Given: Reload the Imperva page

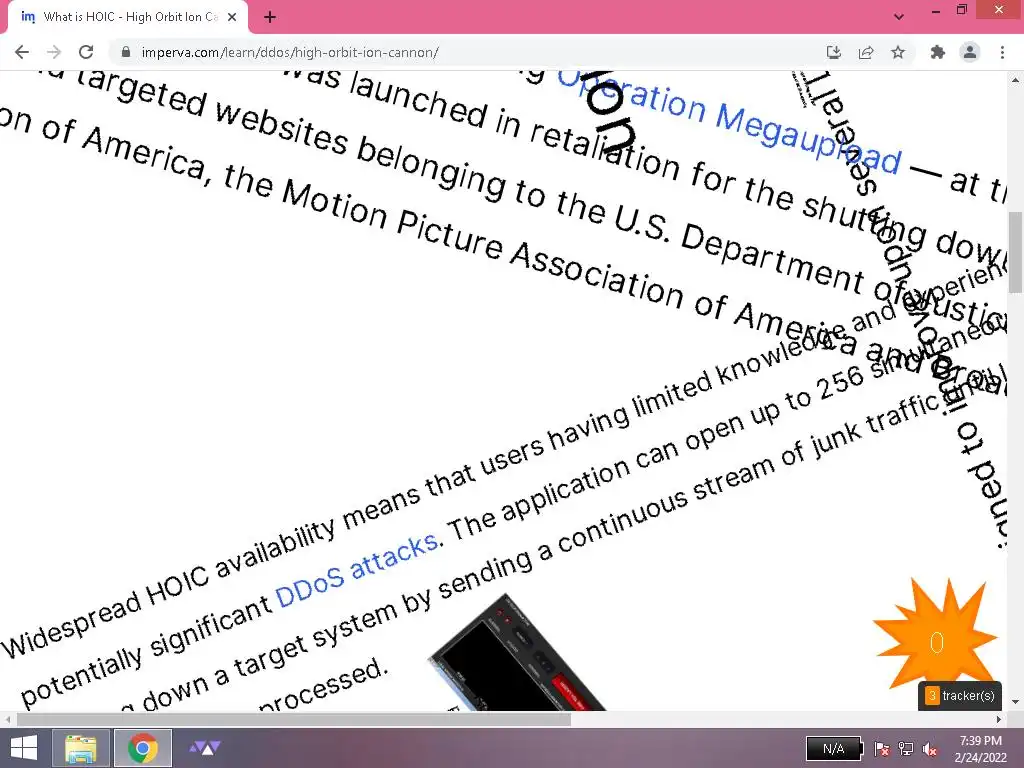Looking at the screenshot, I should click(x=86, y=52).
